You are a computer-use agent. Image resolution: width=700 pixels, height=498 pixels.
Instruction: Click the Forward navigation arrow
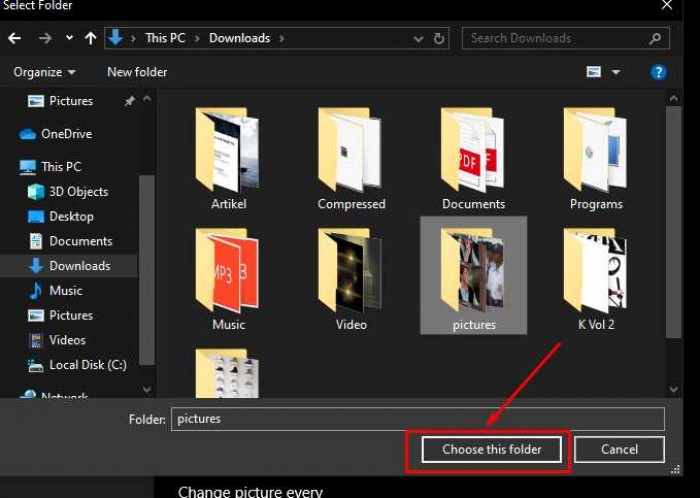pyautogui.click(x=45, y=38)
